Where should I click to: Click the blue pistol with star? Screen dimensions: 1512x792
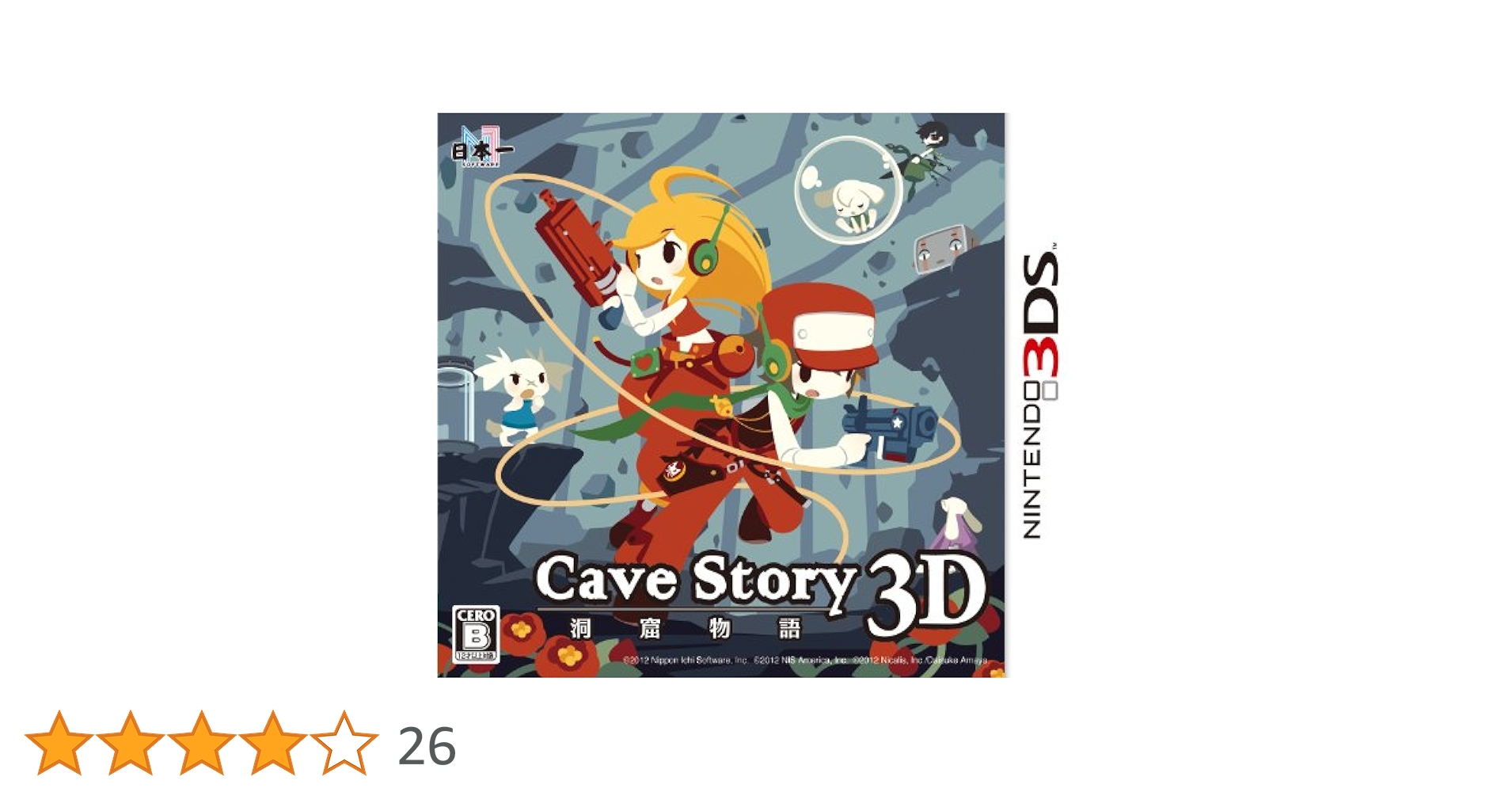(x=891, y=432)
